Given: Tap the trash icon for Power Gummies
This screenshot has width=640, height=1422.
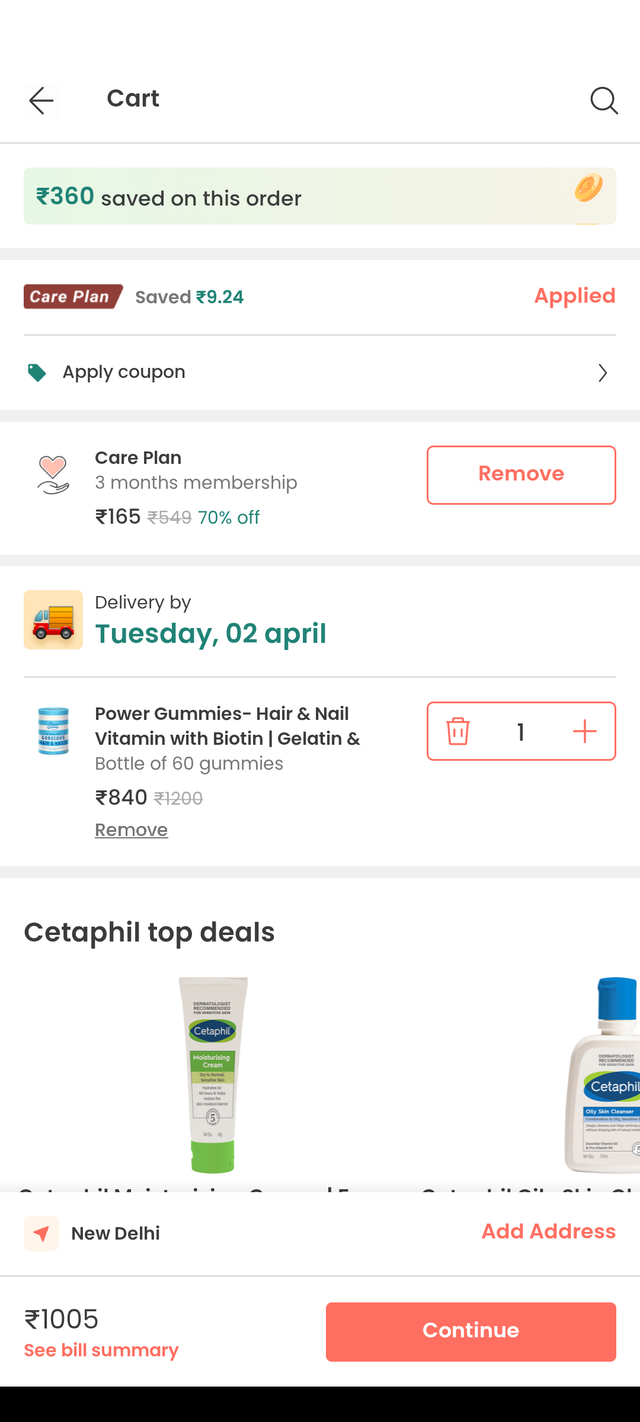Looking at the screenshot, I should (x=458, y=731).
